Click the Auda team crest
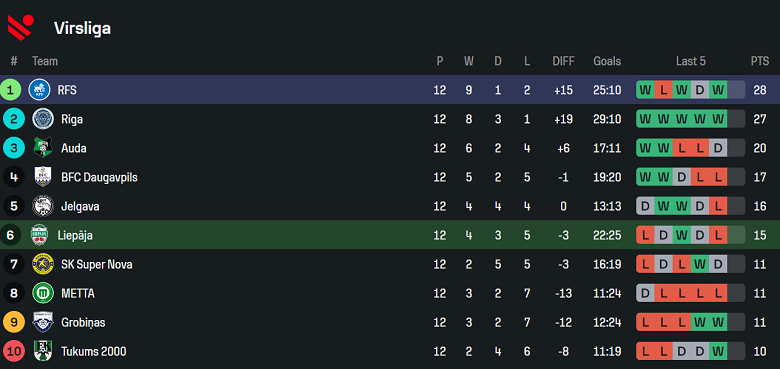The height and width of the screenshot is (369, 780). pos(43,148)
